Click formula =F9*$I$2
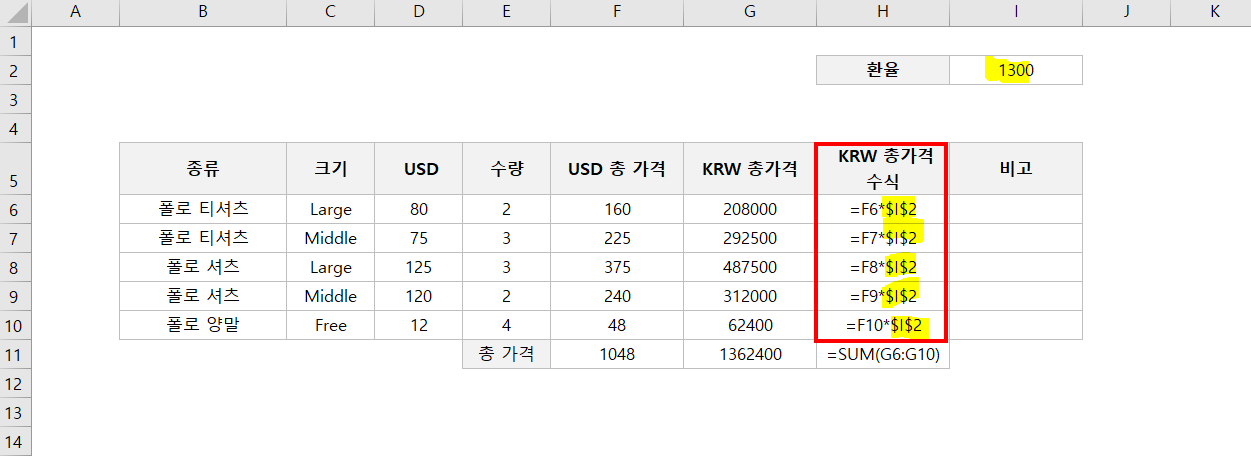Viewport: 1251px width, 456px height. click(x=883, y=296)
